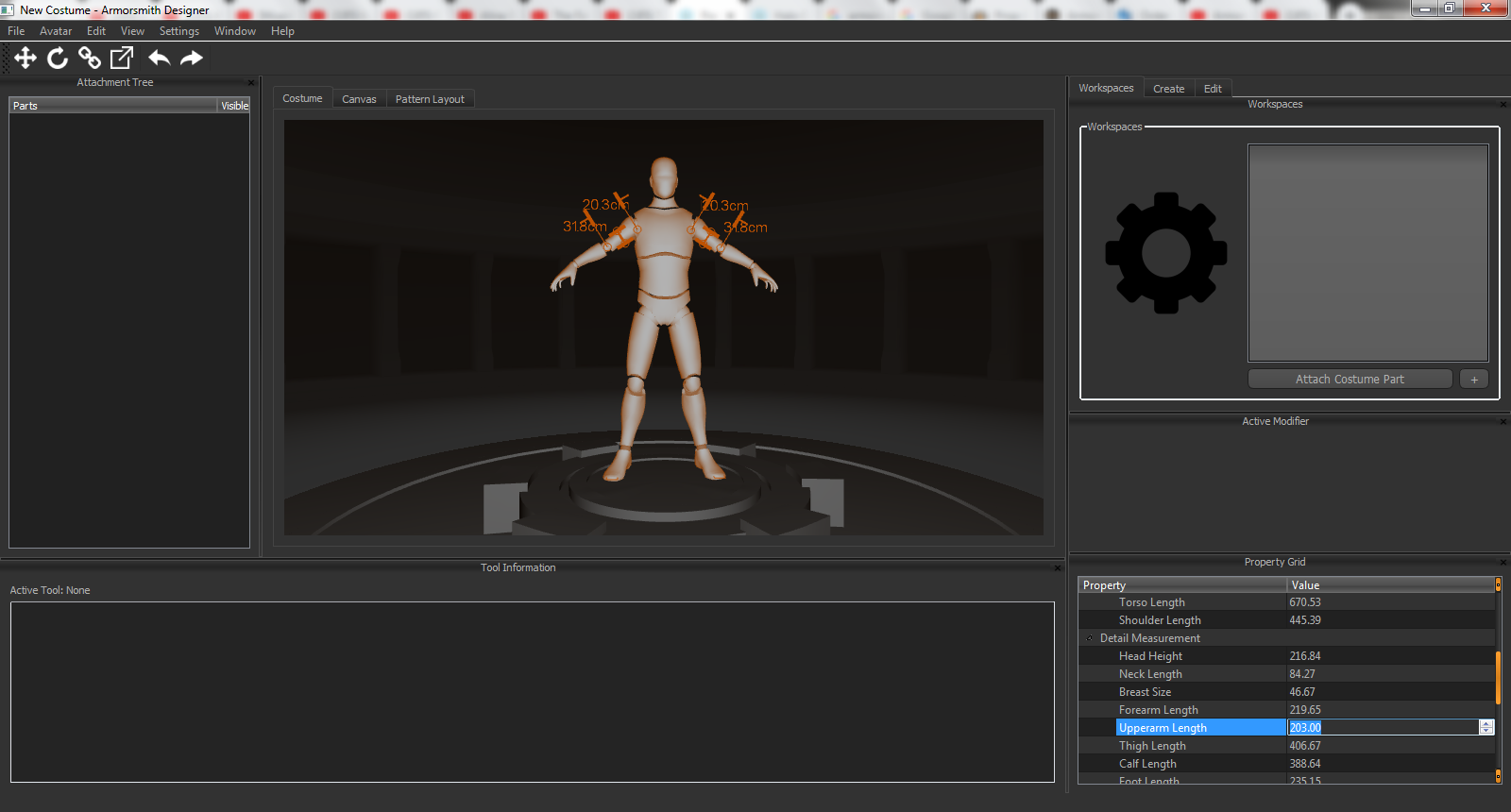1511x812 pixels.
Task: Close the Property Grid panel
Action: pos(1503,563)
